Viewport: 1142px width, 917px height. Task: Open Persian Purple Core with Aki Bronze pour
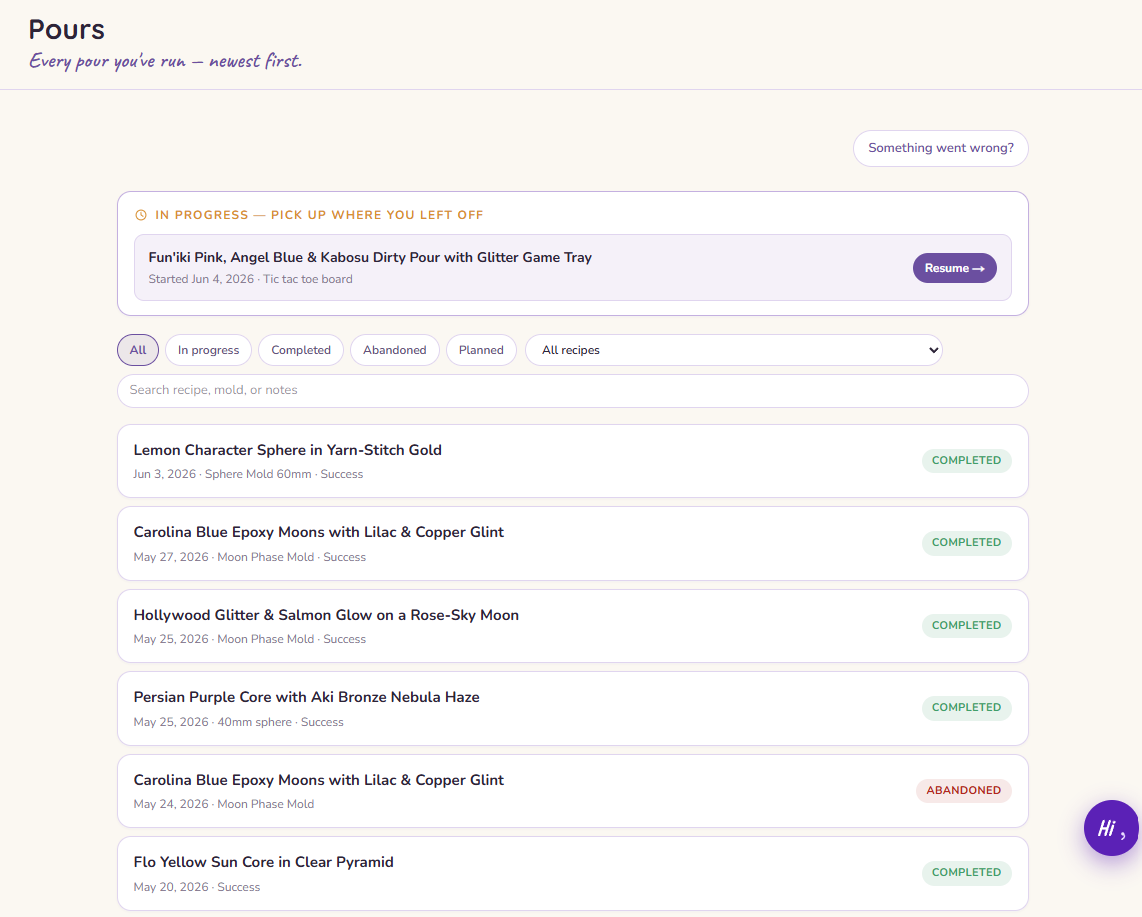click(x=572, y=709)
